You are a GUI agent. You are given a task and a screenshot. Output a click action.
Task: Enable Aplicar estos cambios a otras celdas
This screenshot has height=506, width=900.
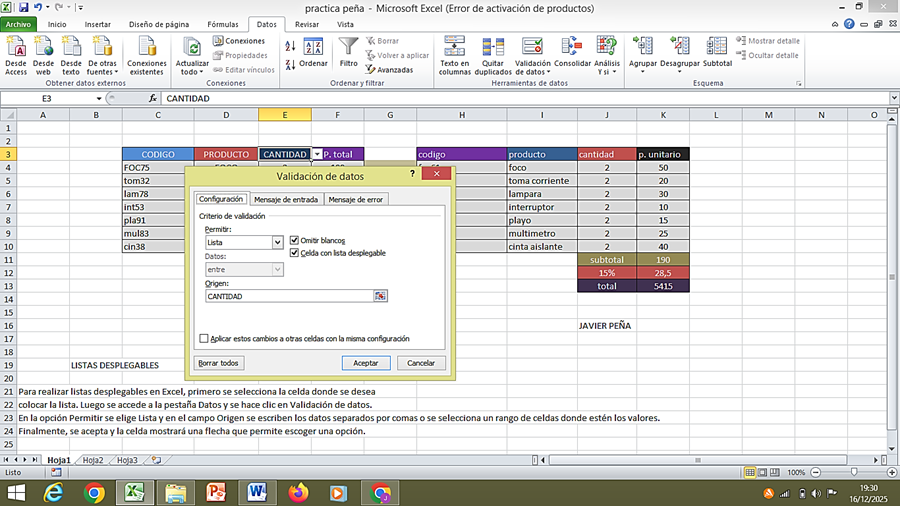point(205,339)
